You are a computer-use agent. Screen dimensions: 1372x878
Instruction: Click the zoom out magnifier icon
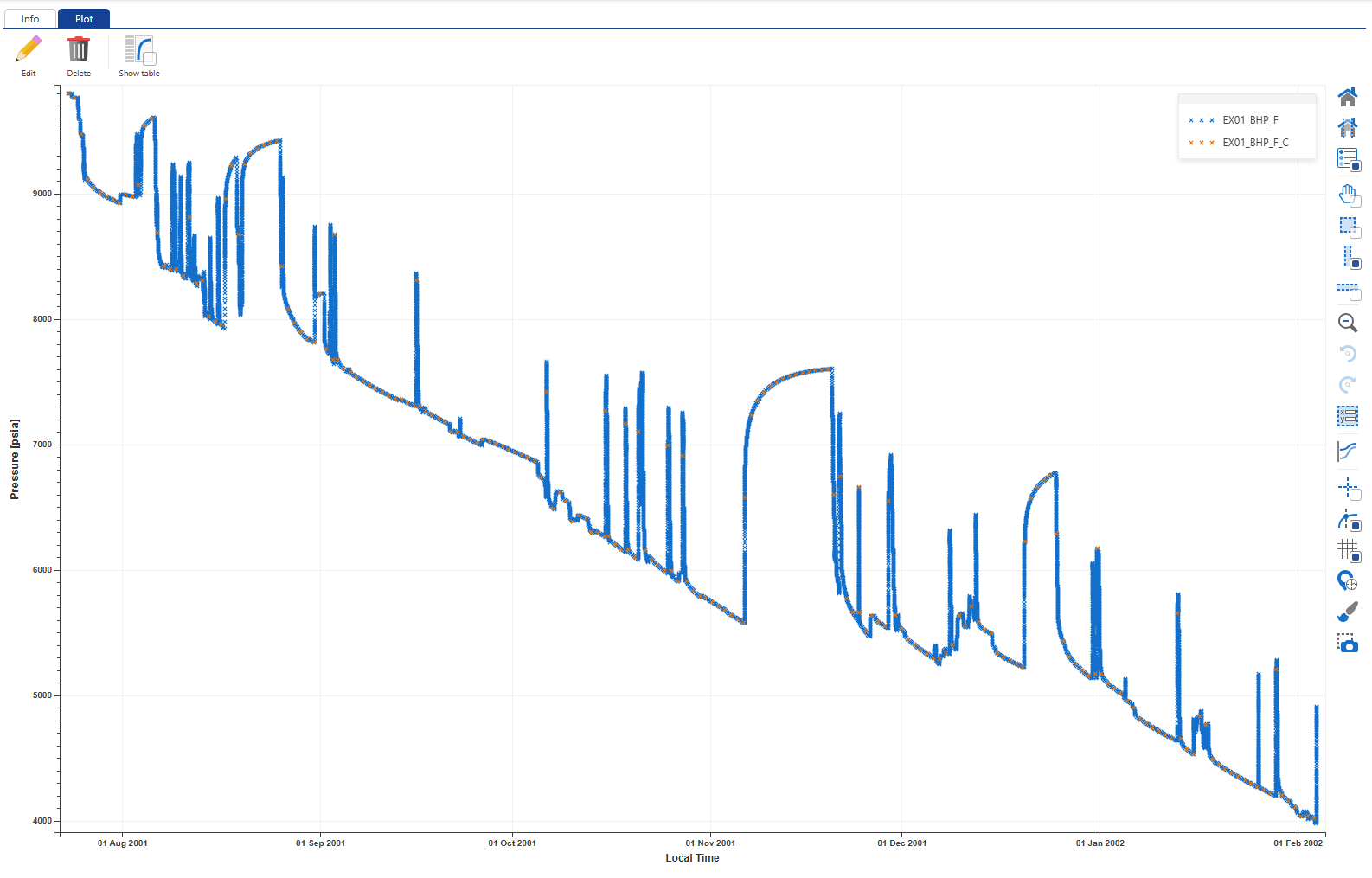coord(1348,323)
